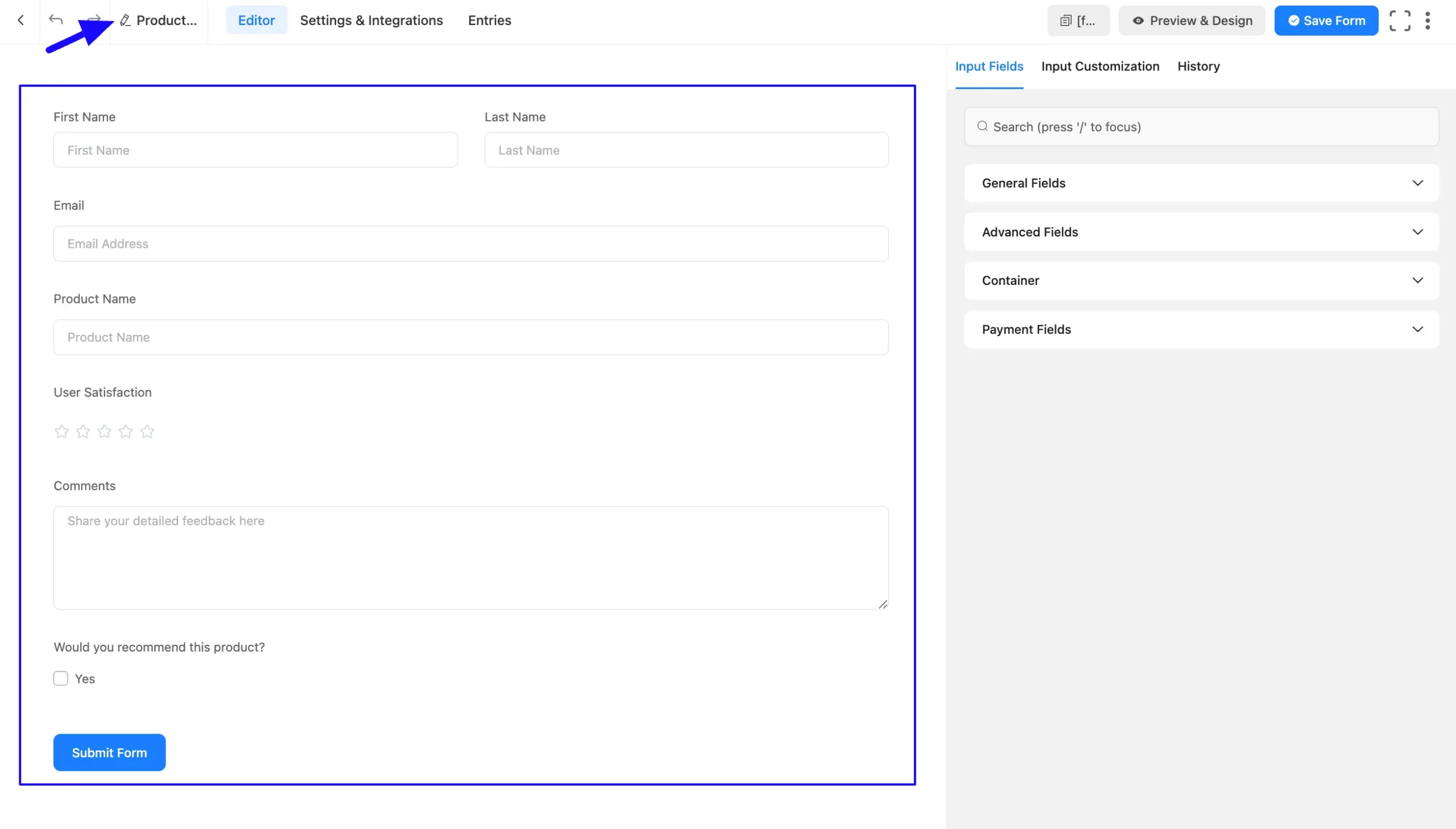Click the Product Name input field
The image size is (1456, 829).
tap(471, 337)
